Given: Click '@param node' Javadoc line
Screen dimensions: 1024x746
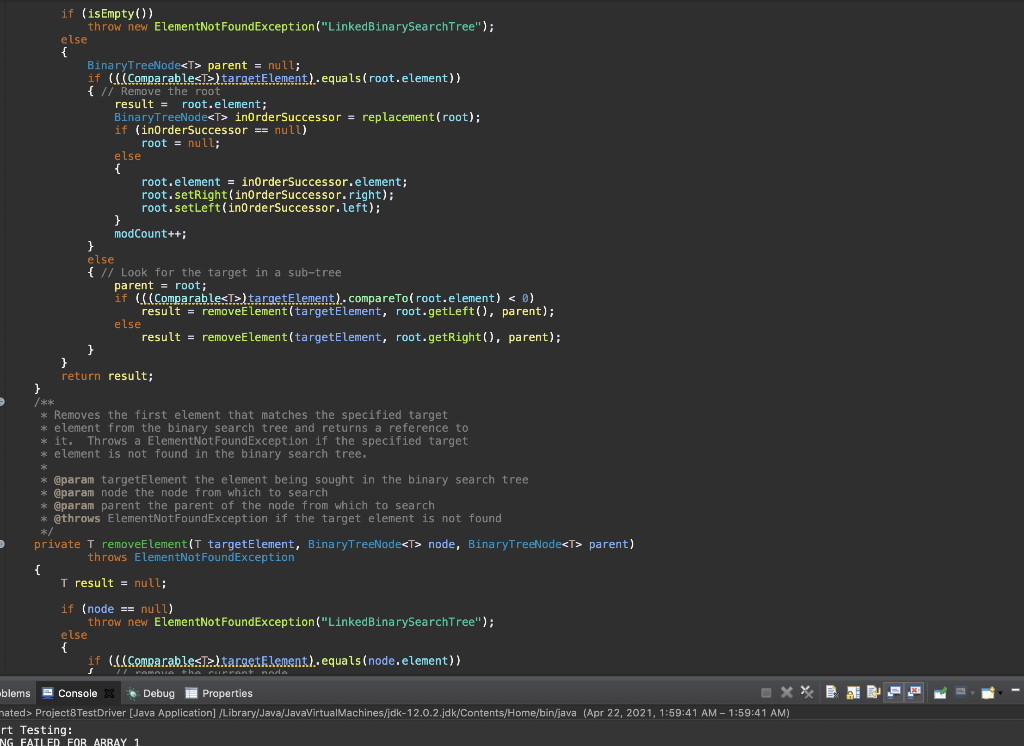Looking at the screenshot, I should [191, 493].
